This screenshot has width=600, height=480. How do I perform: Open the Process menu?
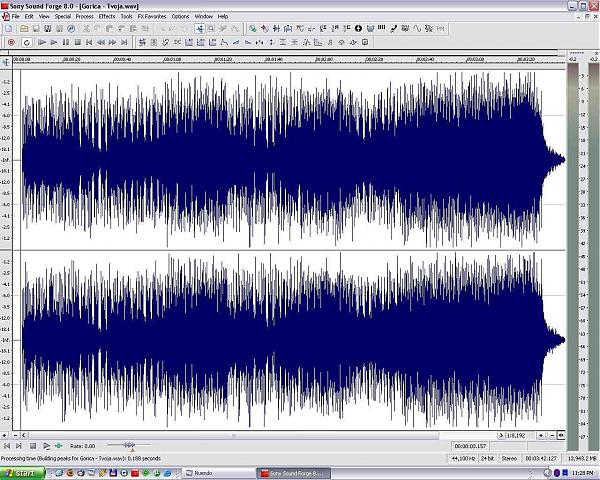tap(84, 17)
